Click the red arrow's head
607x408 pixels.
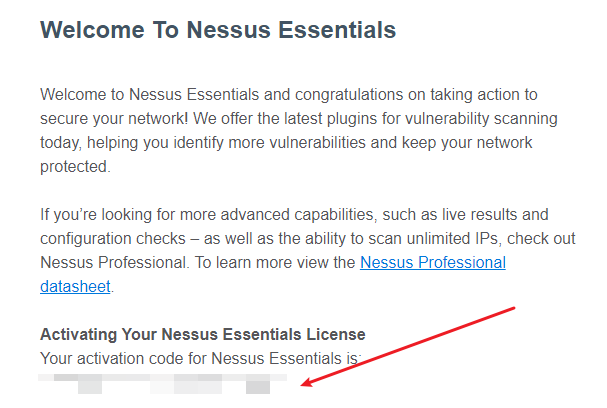pos(308,382)
